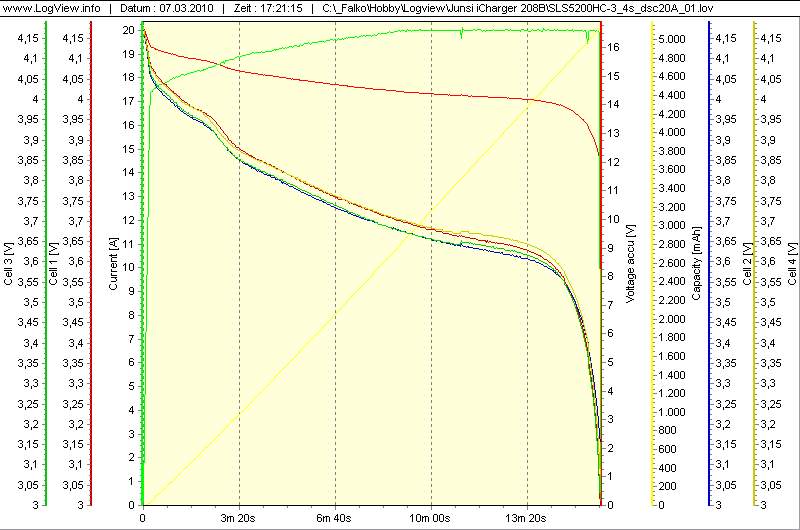This screenshot has width=800, height=530.
Task: Click the 'Cell 4 [V]' axis title
Action: coord(792,264)
